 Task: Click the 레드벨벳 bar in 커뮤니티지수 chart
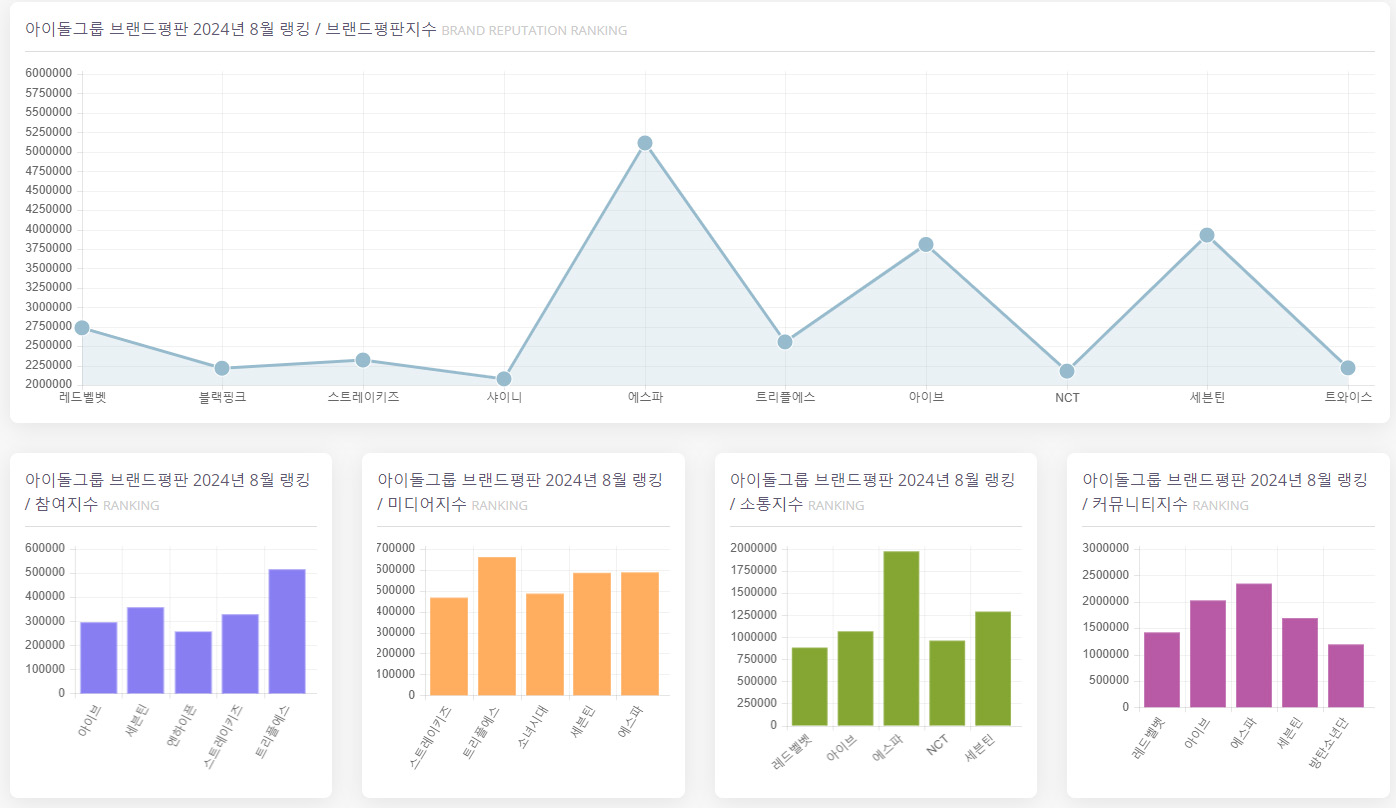(x=1162, y=670)
